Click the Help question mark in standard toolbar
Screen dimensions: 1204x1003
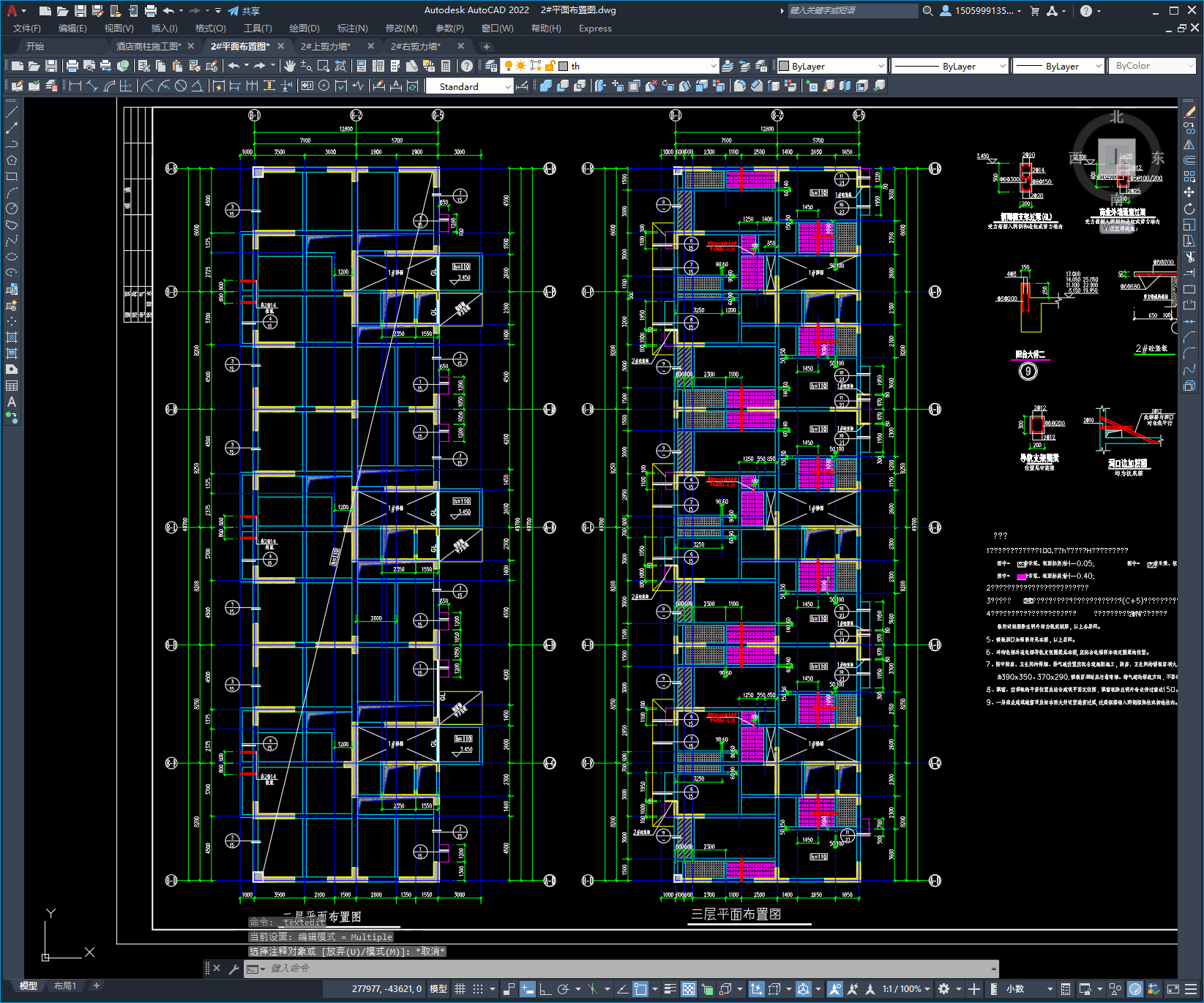tap(467, 66)
